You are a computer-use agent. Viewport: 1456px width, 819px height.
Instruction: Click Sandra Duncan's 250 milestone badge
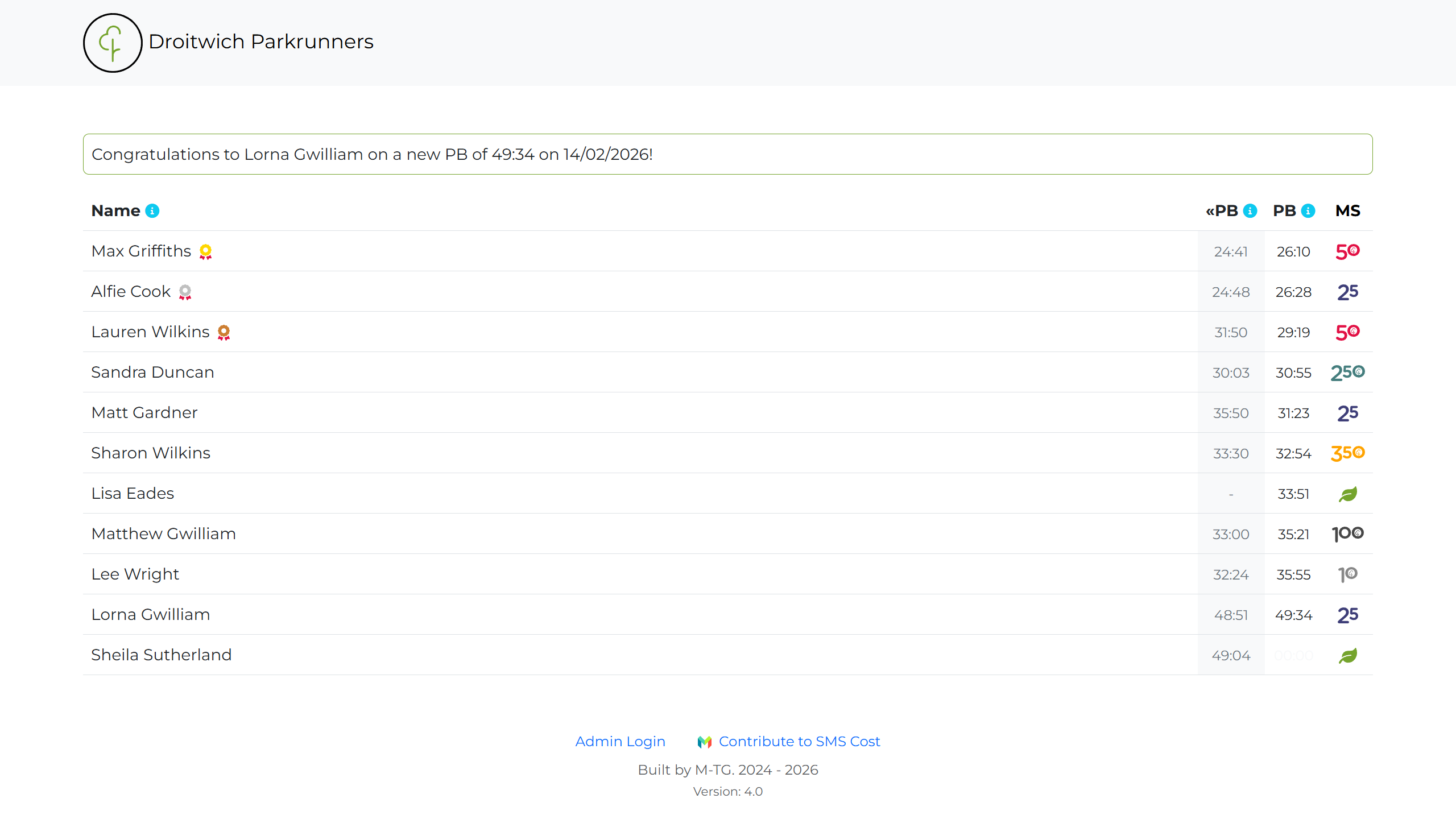[1347, 373]
